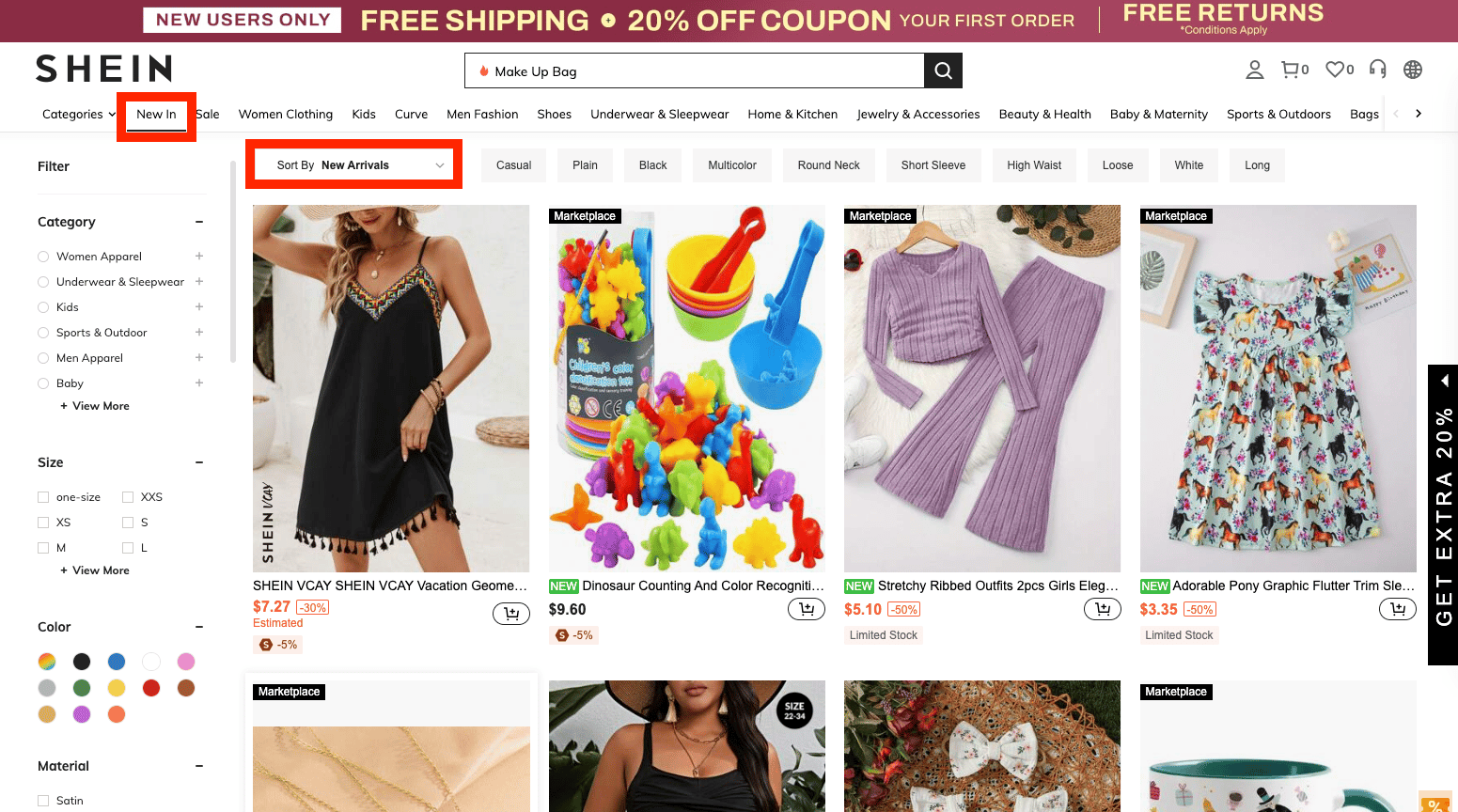Check the one-size size checkbox
This screenshot has height=812, width=1458.
(x=43, y=497)
